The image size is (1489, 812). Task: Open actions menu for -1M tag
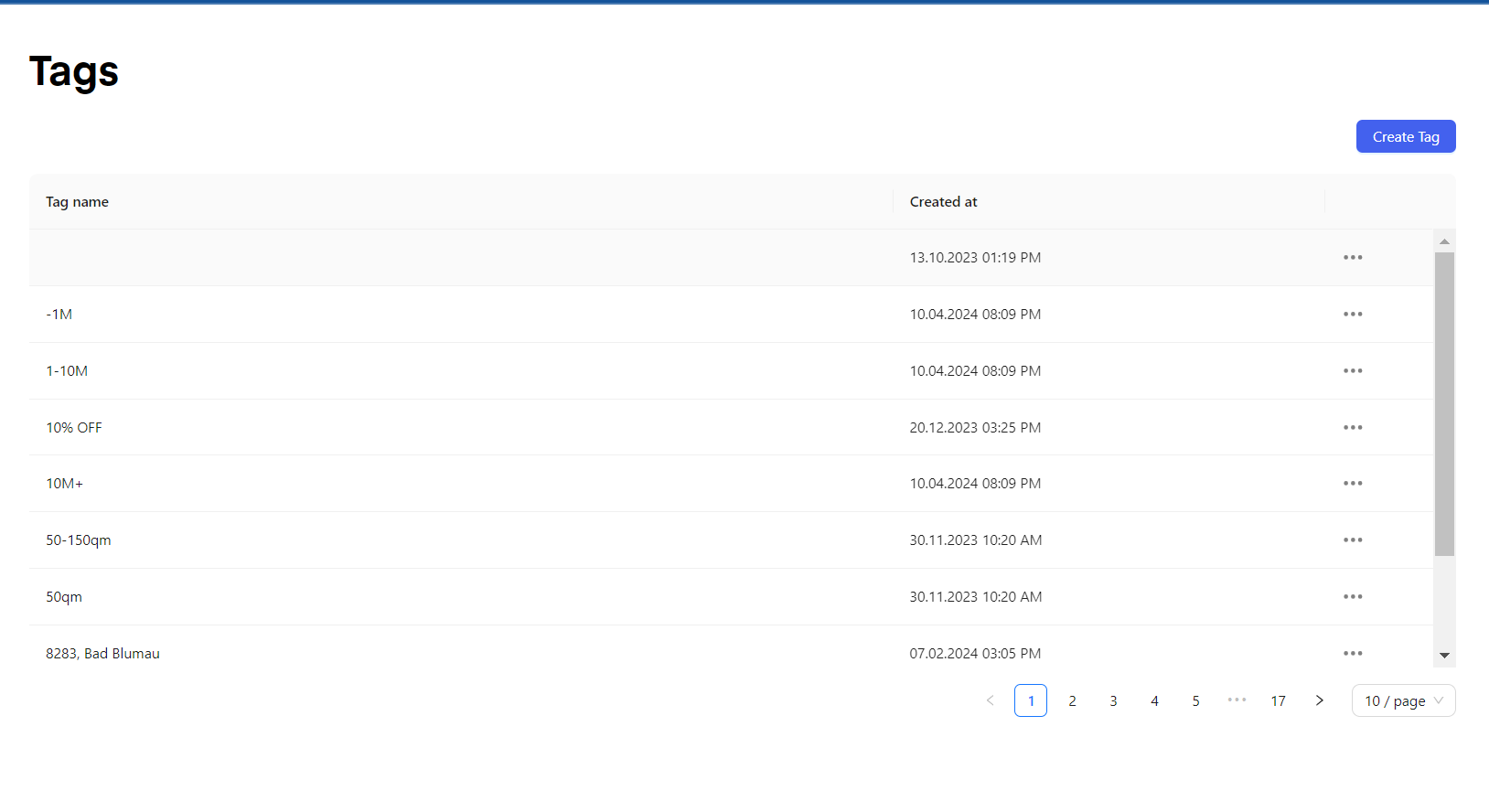[1353, 315]
